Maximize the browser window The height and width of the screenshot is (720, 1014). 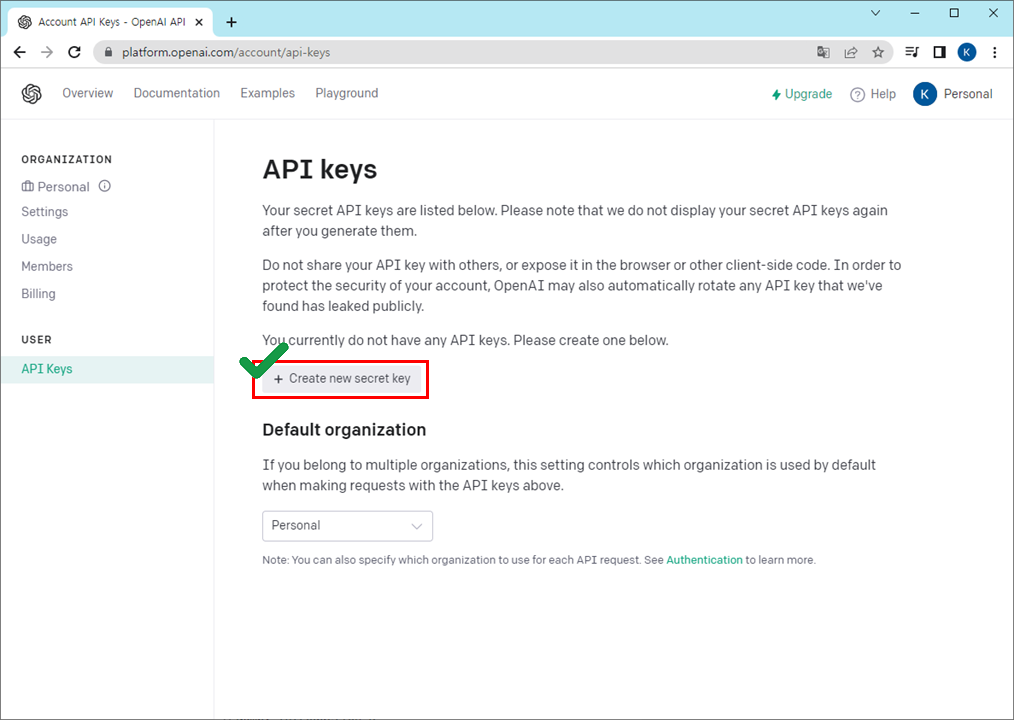(x=954, y=13)
